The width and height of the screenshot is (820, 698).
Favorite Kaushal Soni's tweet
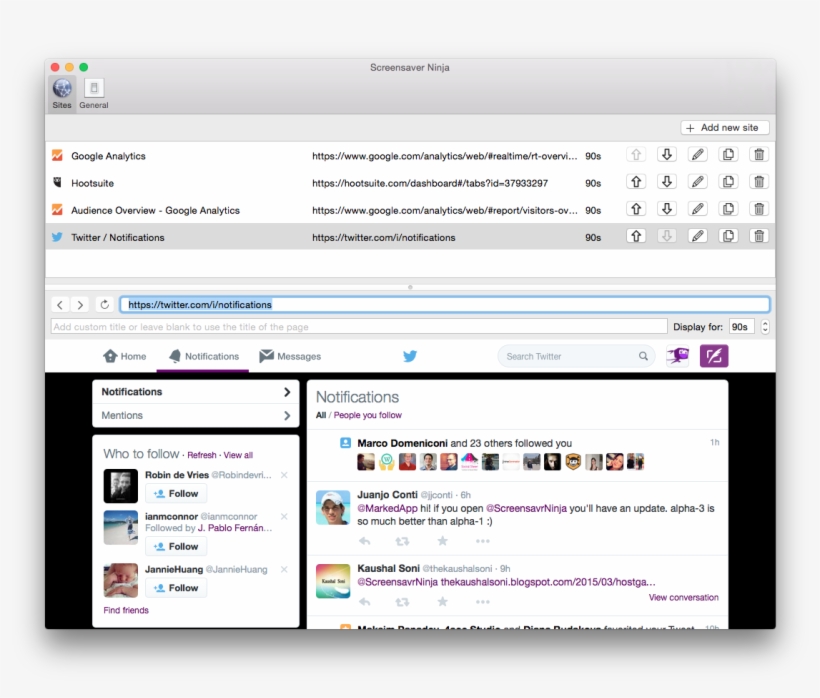pyautogui.click(x=442, y=602)
